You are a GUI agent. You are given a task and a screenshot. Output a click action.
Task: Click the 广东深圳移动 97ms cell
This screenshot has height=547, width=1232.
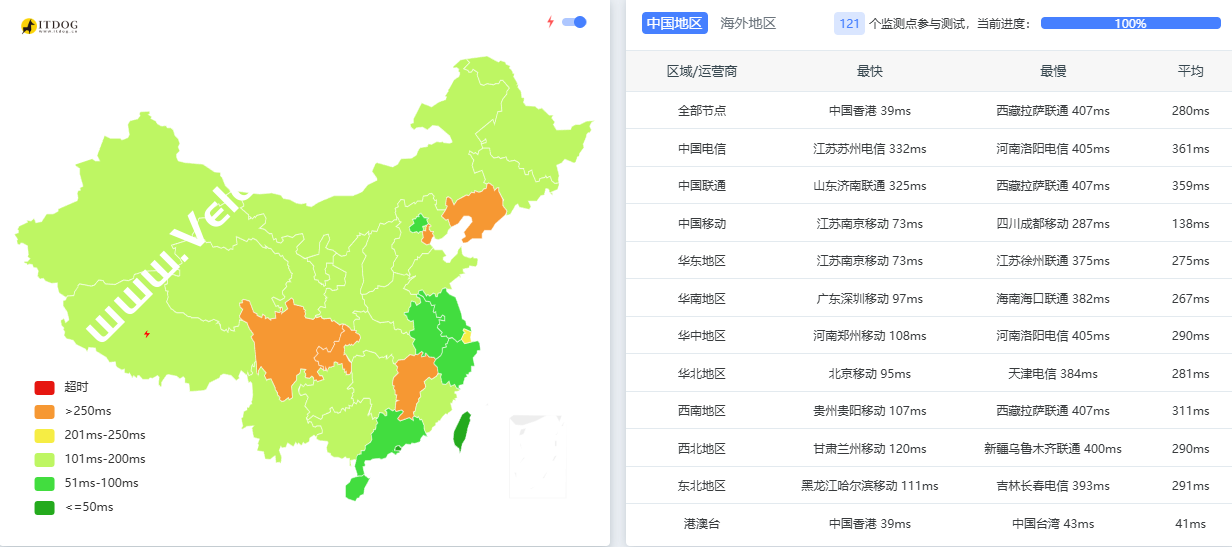870,298
